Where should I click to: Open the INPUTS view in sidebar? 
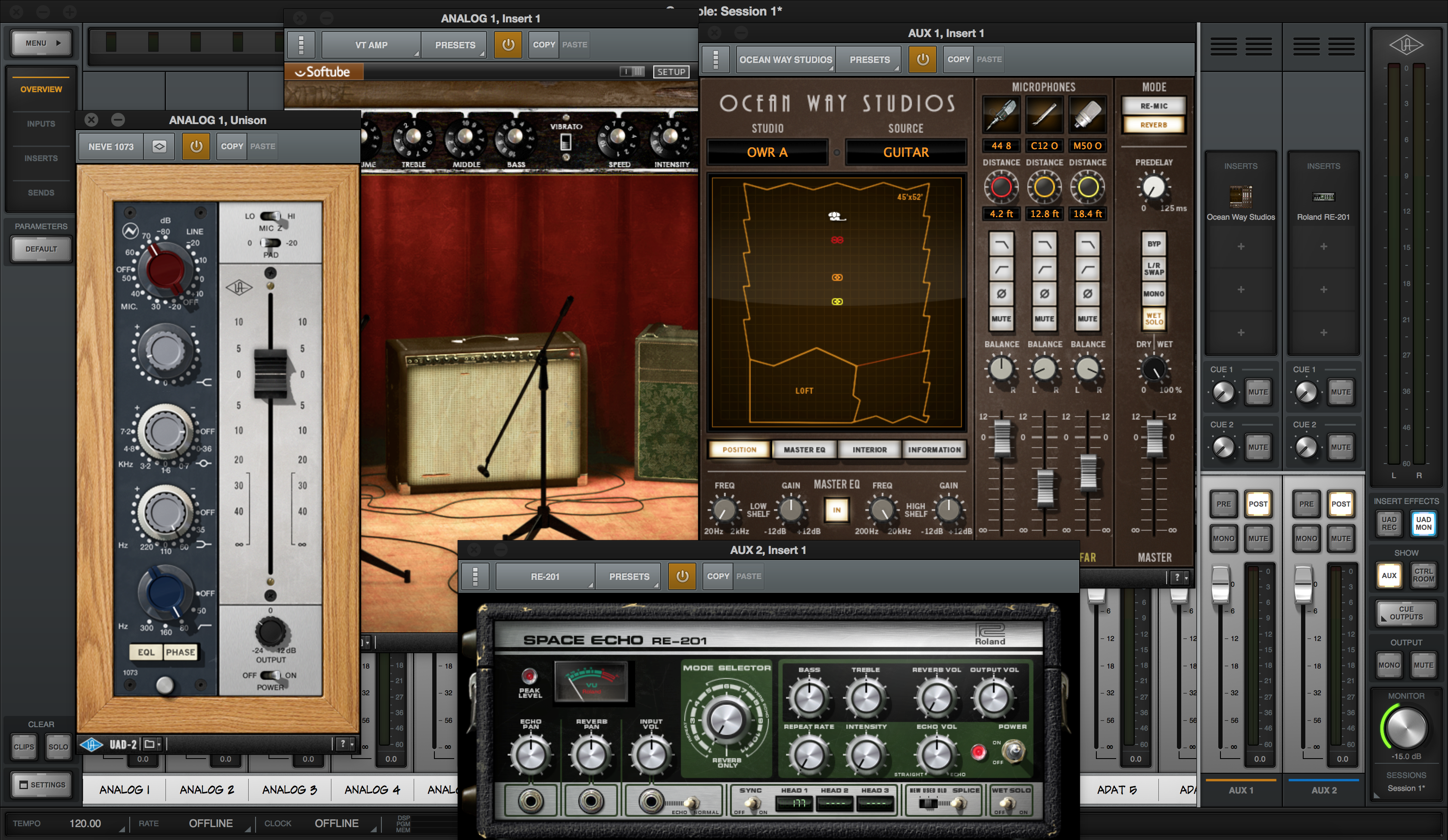[x=41, y=124]
